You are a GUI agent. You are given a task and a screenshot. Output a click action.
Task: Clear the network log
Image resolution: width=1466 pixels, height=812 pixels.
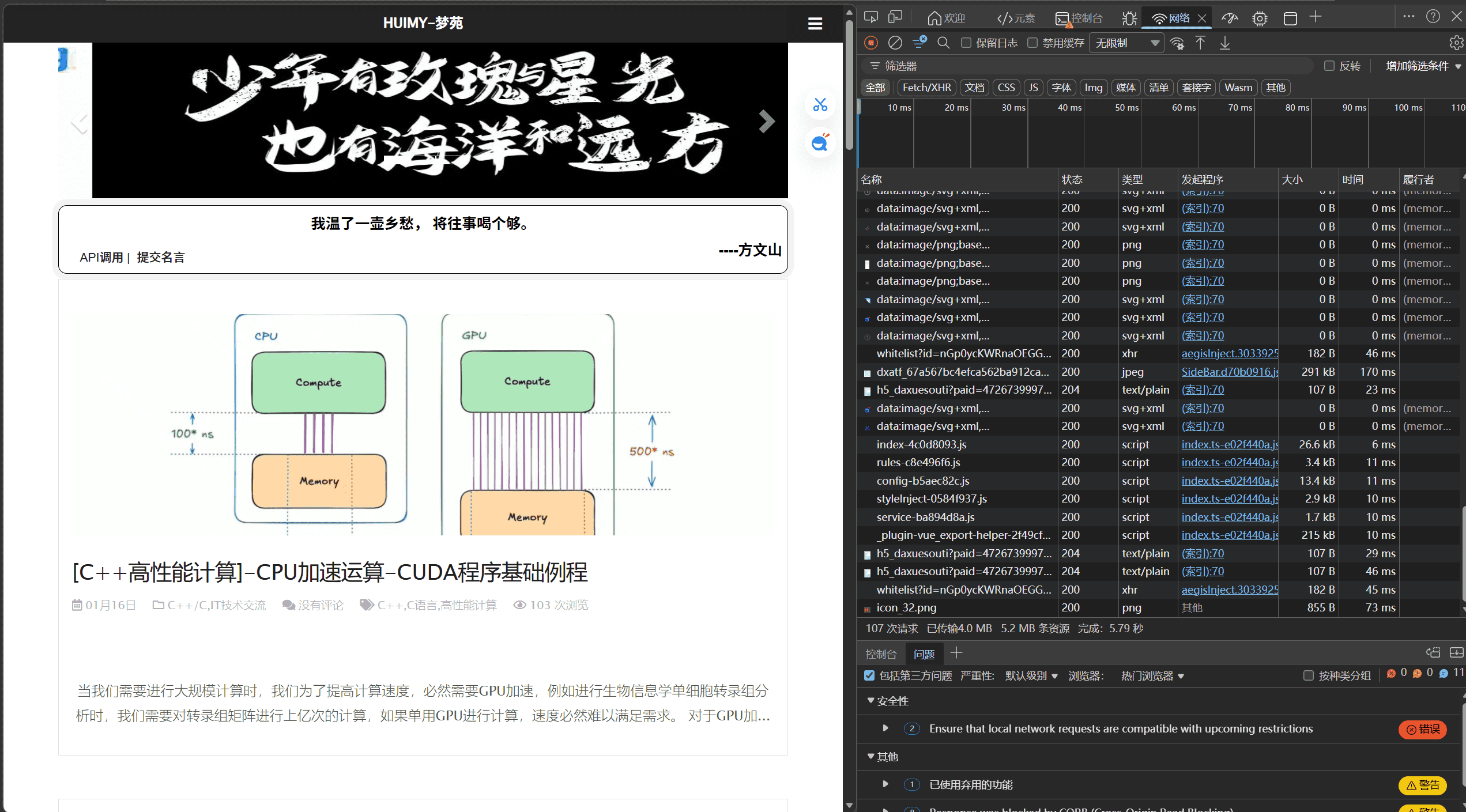(x=895, y=43)
